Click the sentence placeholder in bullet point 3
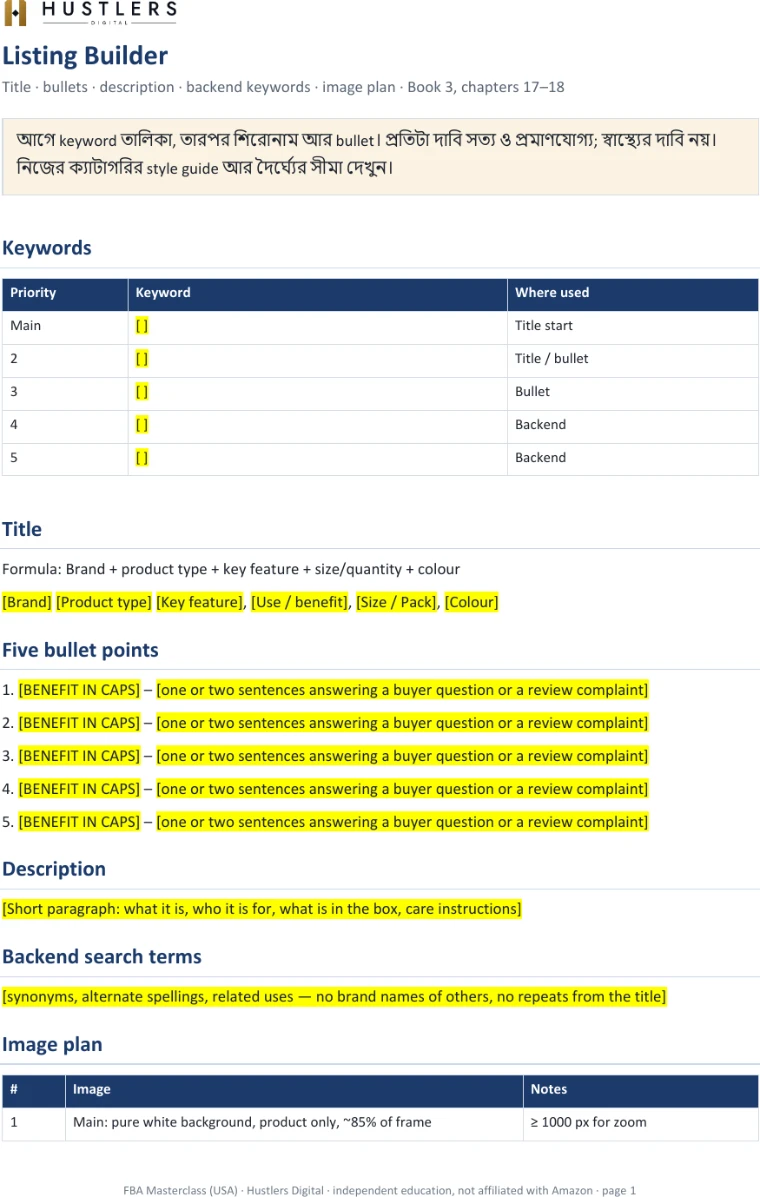 tap(402, 757)
